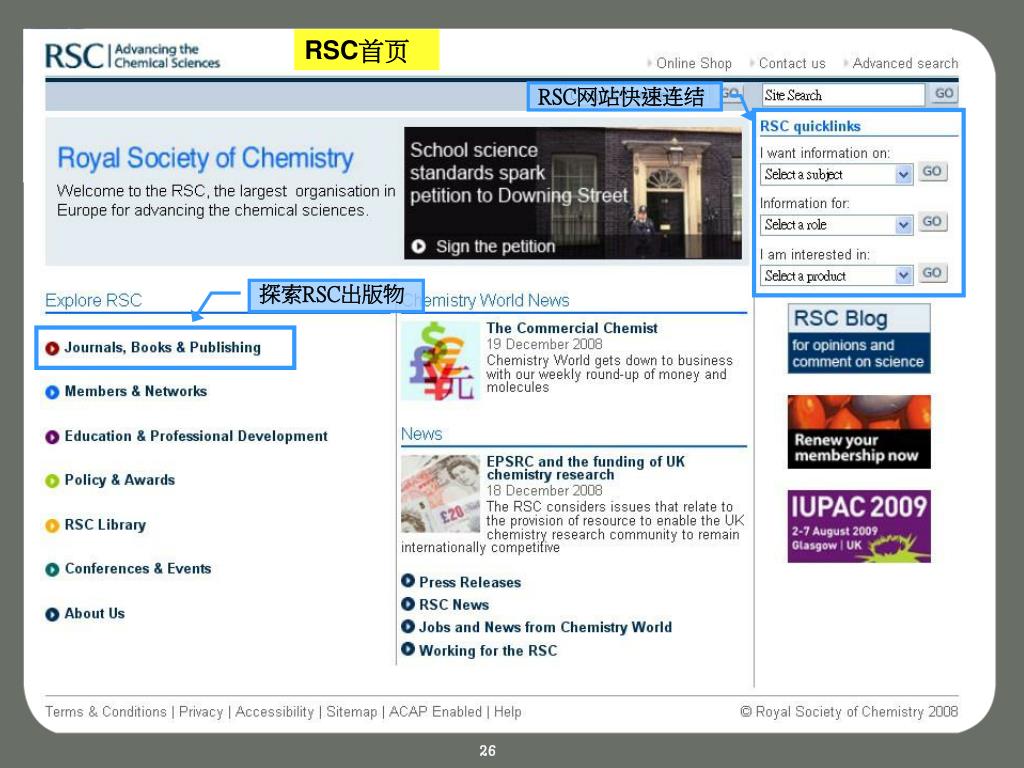Image resolution: width=1024 pixels, height=768 pixels.
Task: Open the Select a product dropdown
Action: point(836,276)
